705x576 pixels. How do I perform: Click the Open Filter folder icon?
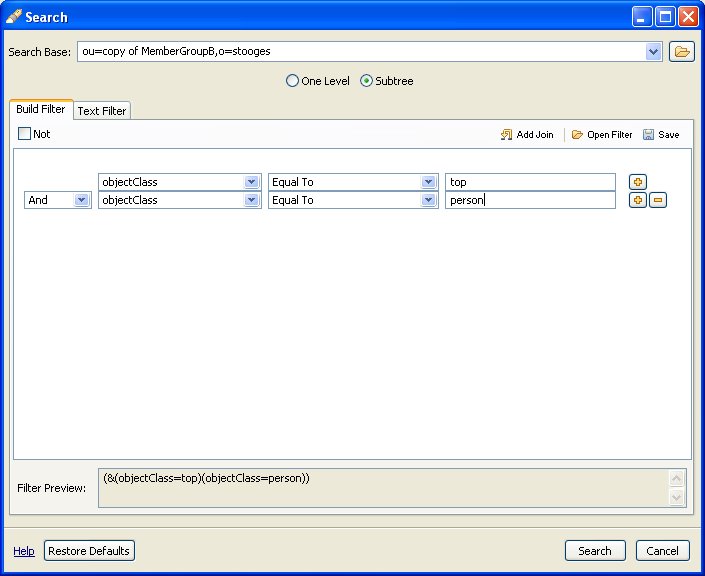point(577,135)
